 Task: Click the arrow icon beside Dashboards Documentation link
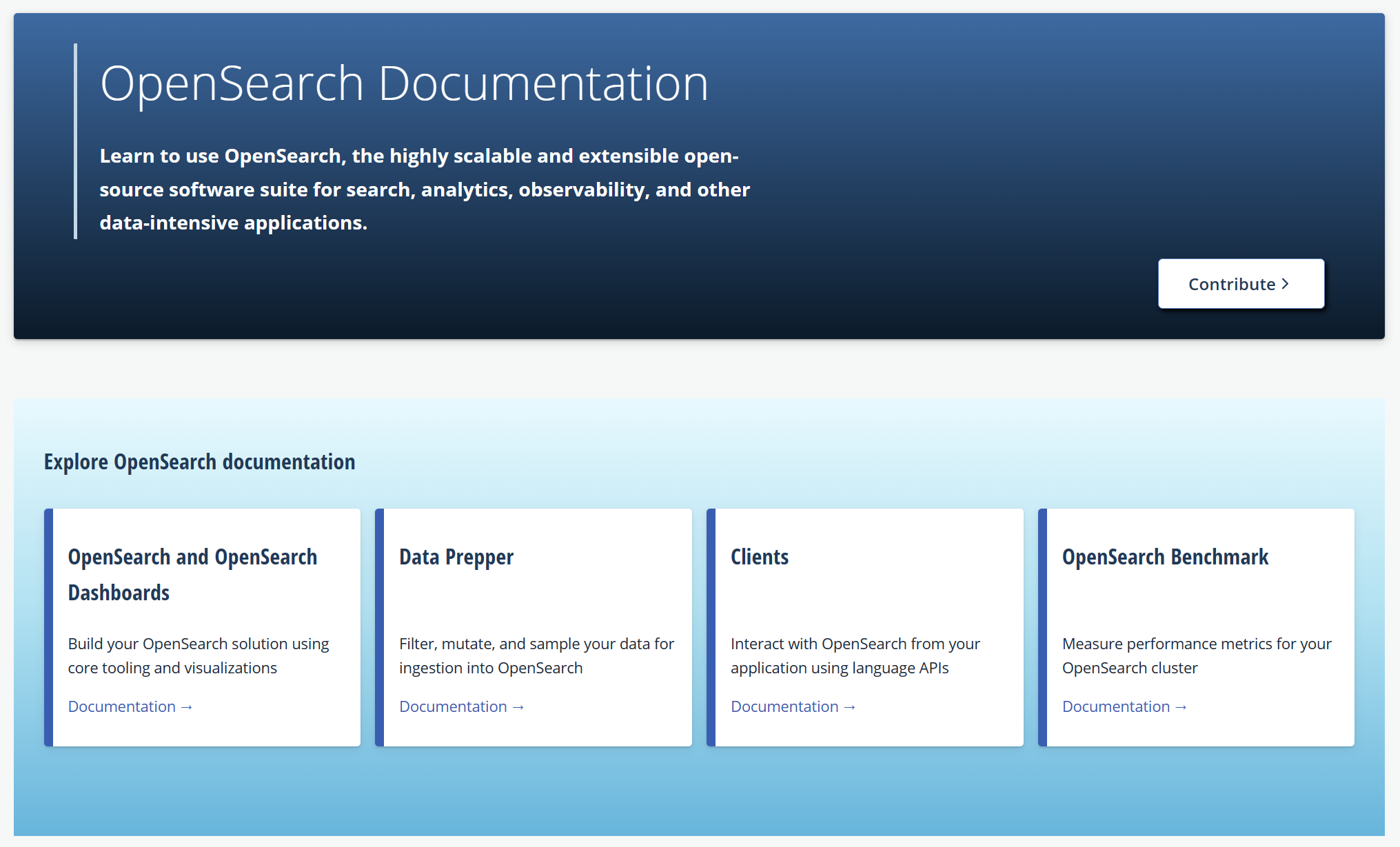(185, 706)
